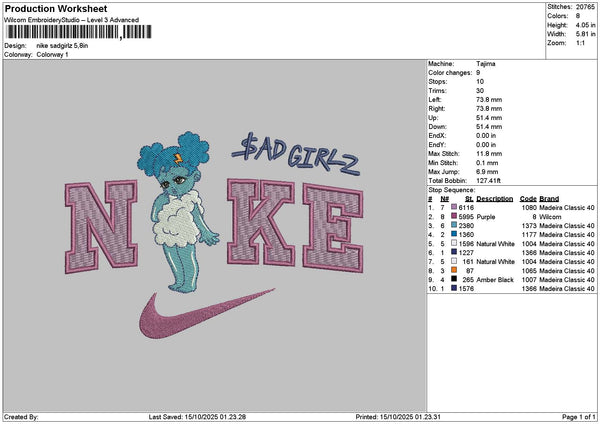Select the 'Trims:' label
Image resolution: width=600 pixels, height=424 pixels.
pyautogui.click(x=437, y=91)
